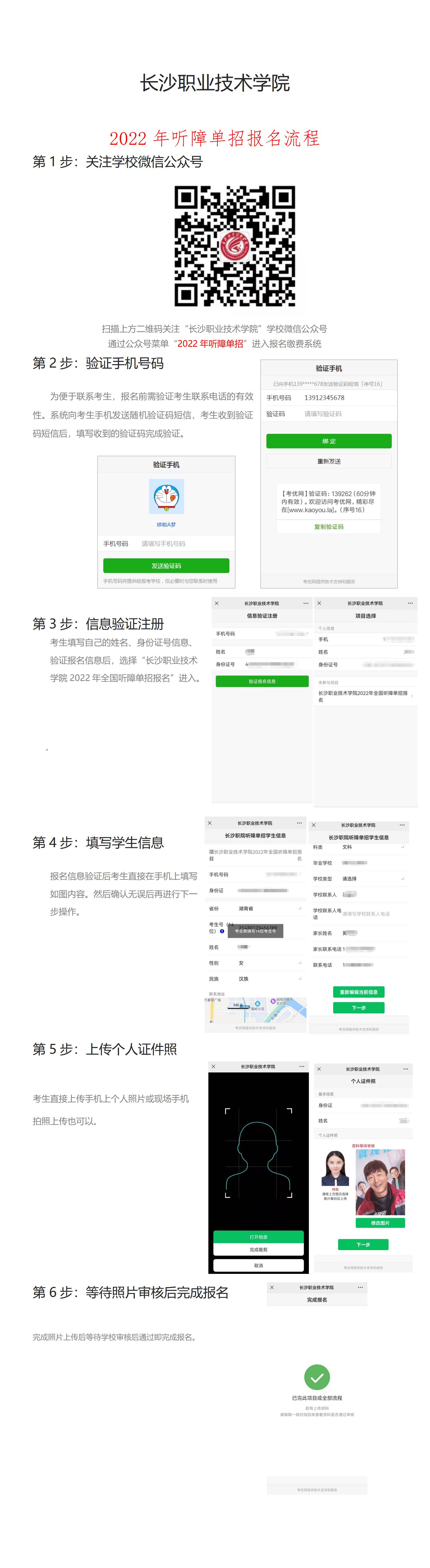Close the photo crop screen with X icon
The width and height of the screenshot is (430, 1568).
[213, 1066]
